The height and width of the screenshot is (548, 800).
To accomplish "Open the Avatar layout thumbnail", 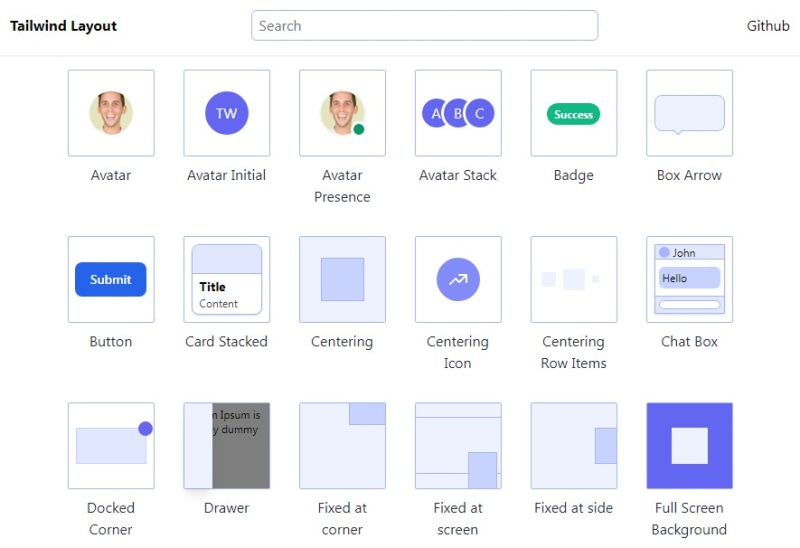I will pyautogui.click(x=111, y=113).
